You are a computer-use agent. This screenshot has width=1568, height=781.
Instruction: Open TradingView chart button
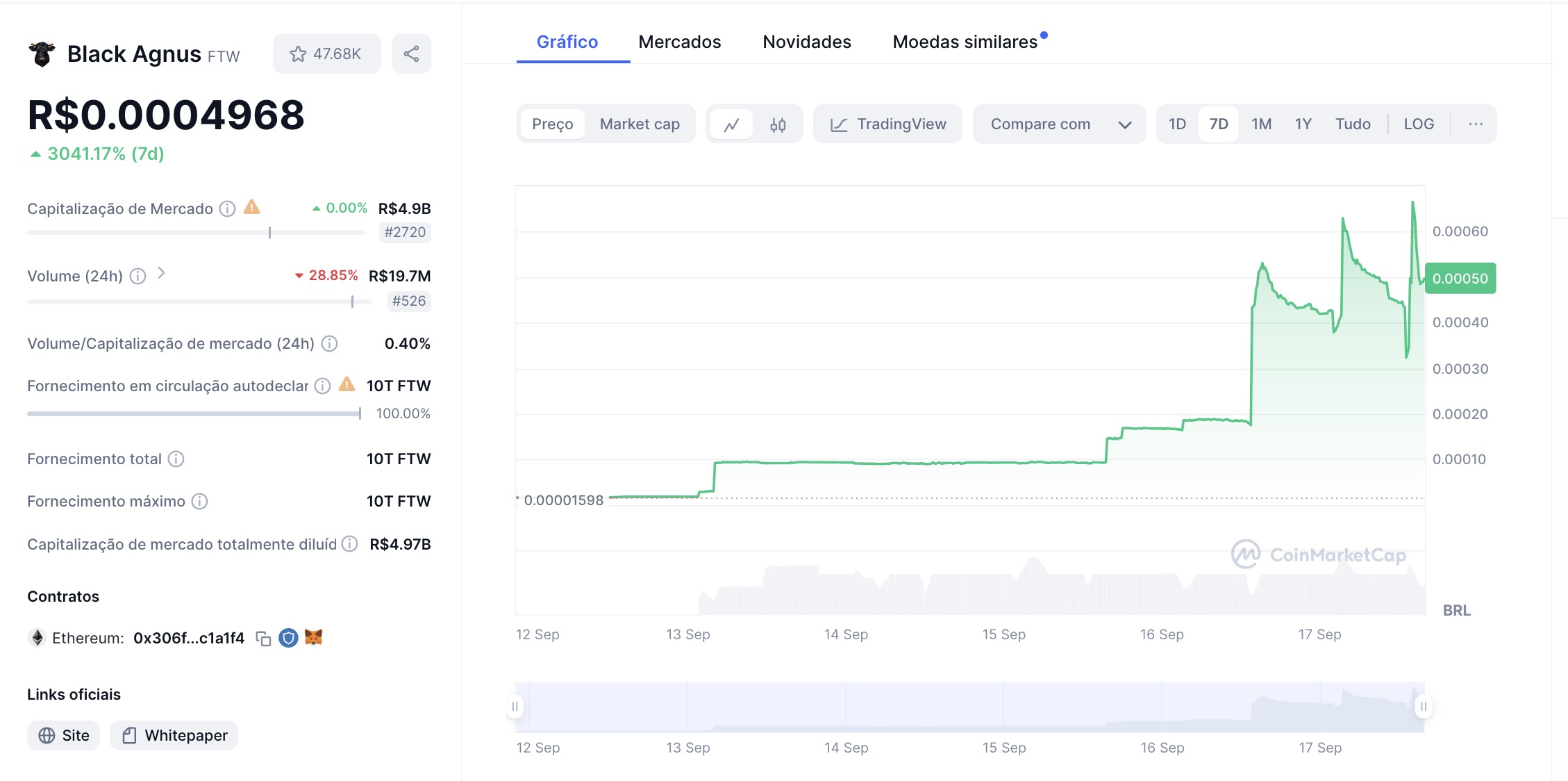coord(887,124)
